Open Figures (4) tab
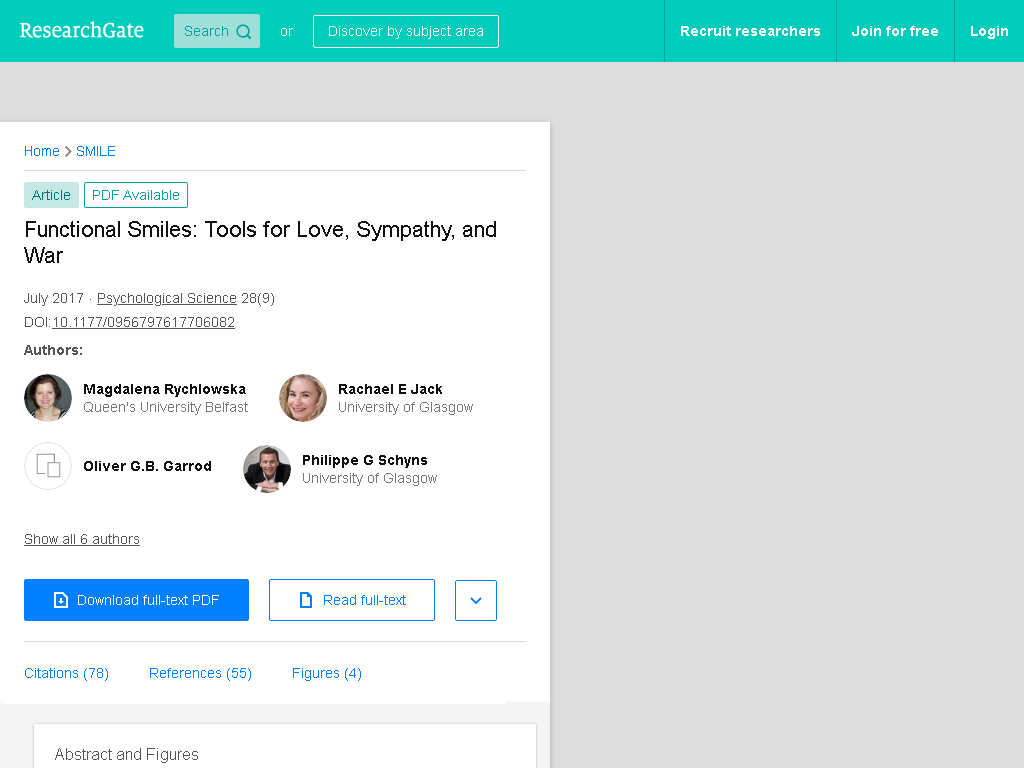 pos(327,673)
